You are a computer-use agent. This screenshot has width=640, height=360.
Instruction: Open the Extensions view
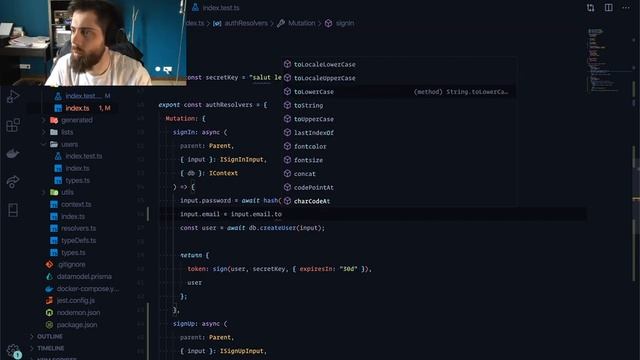tap(13, 125)
